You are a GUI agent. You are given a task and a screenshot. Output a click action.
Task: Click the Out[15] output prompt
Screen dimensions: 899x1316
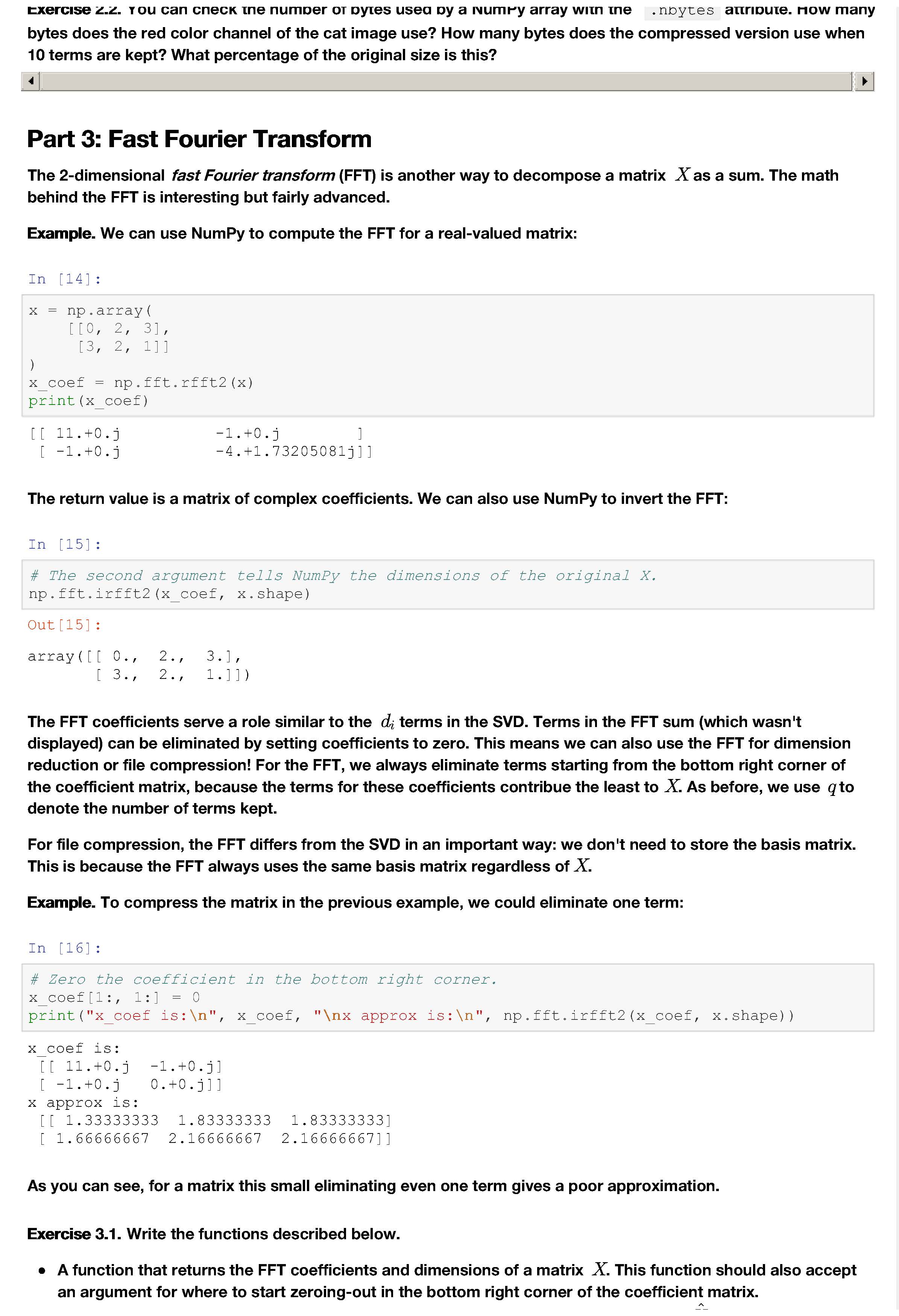click(x=65, y=625)
